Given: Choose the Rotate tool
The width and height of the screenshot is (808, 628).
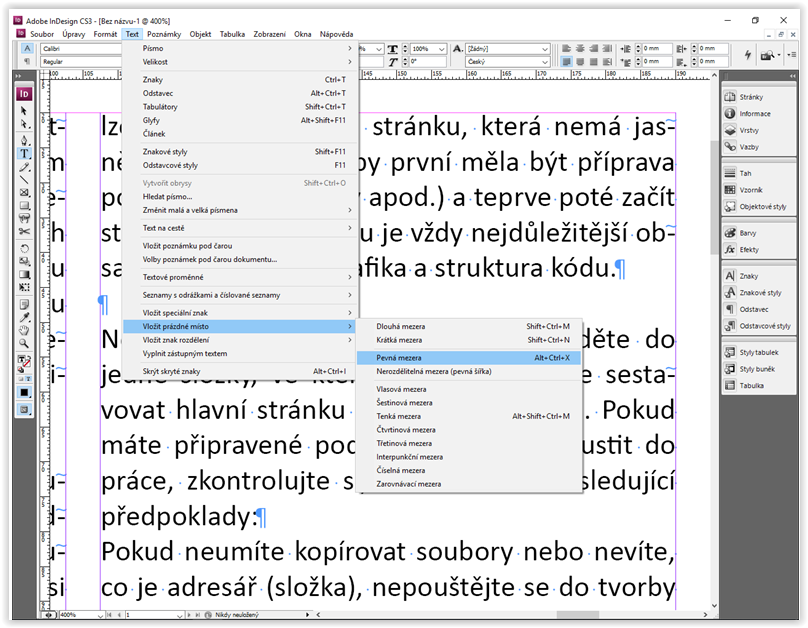Looking at the screenshot, I should point(24,248).
